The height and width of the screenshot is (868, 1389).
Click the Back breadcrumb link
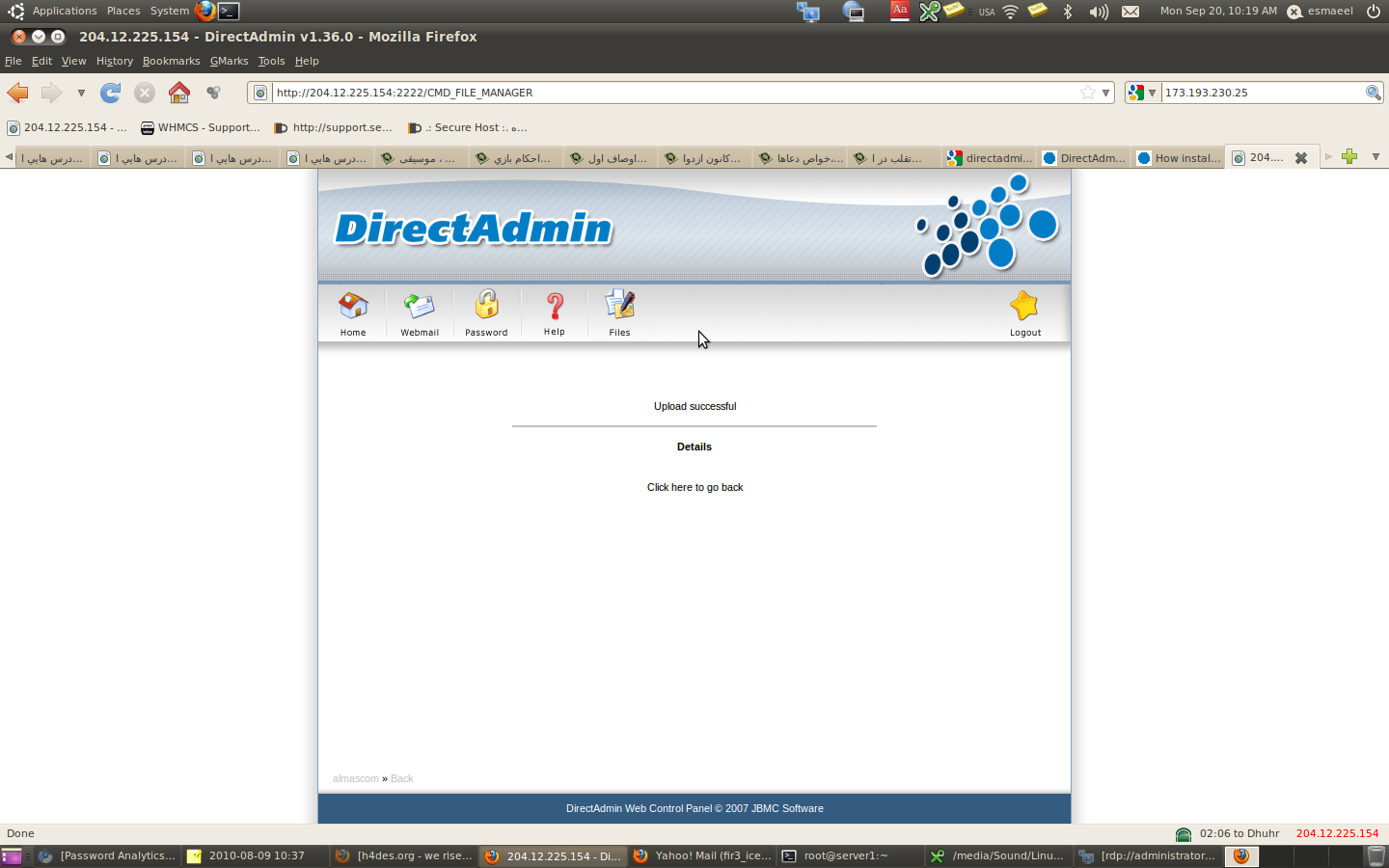[402, 778]
